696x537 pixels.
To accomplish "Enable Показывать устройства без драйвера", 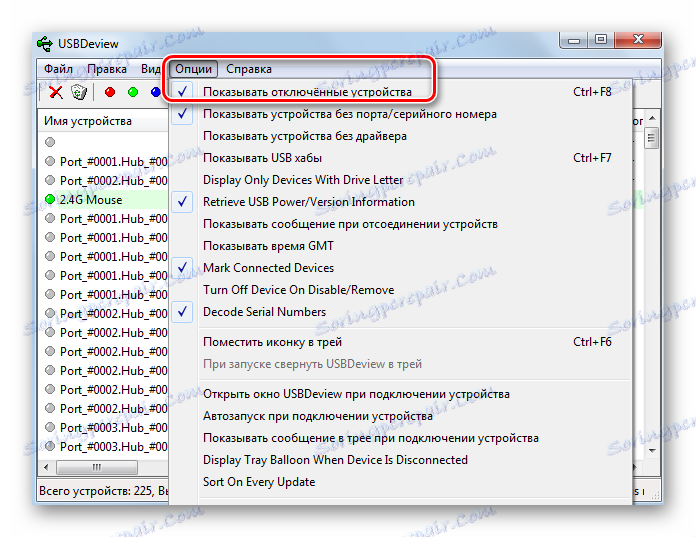I will (x=400, y=136).
